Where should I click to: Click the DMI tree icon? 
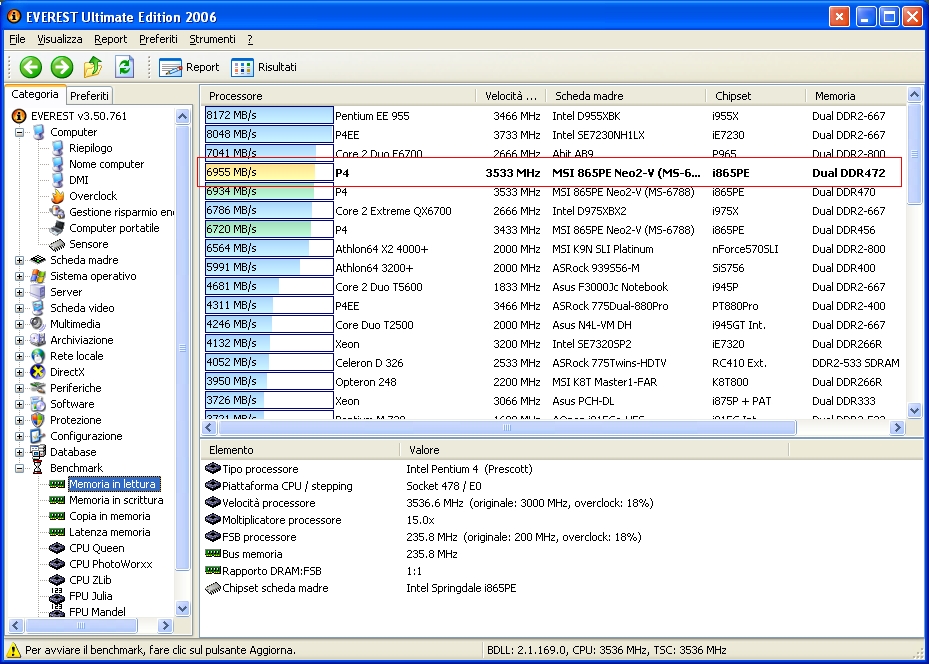tap(57, 180)
